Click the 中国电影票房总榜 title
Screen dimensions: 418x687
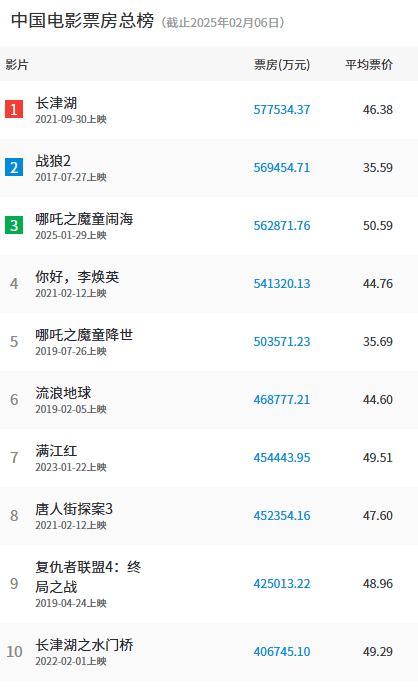pyautogui.click(x=82, y=21)
